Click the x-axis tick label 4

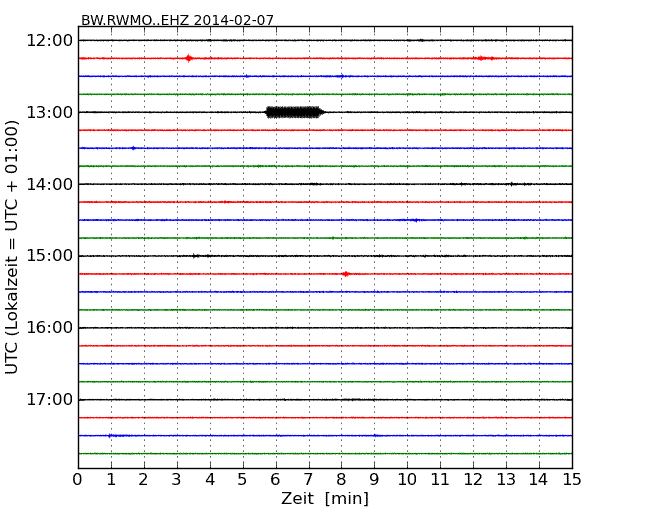pos(210,479)
